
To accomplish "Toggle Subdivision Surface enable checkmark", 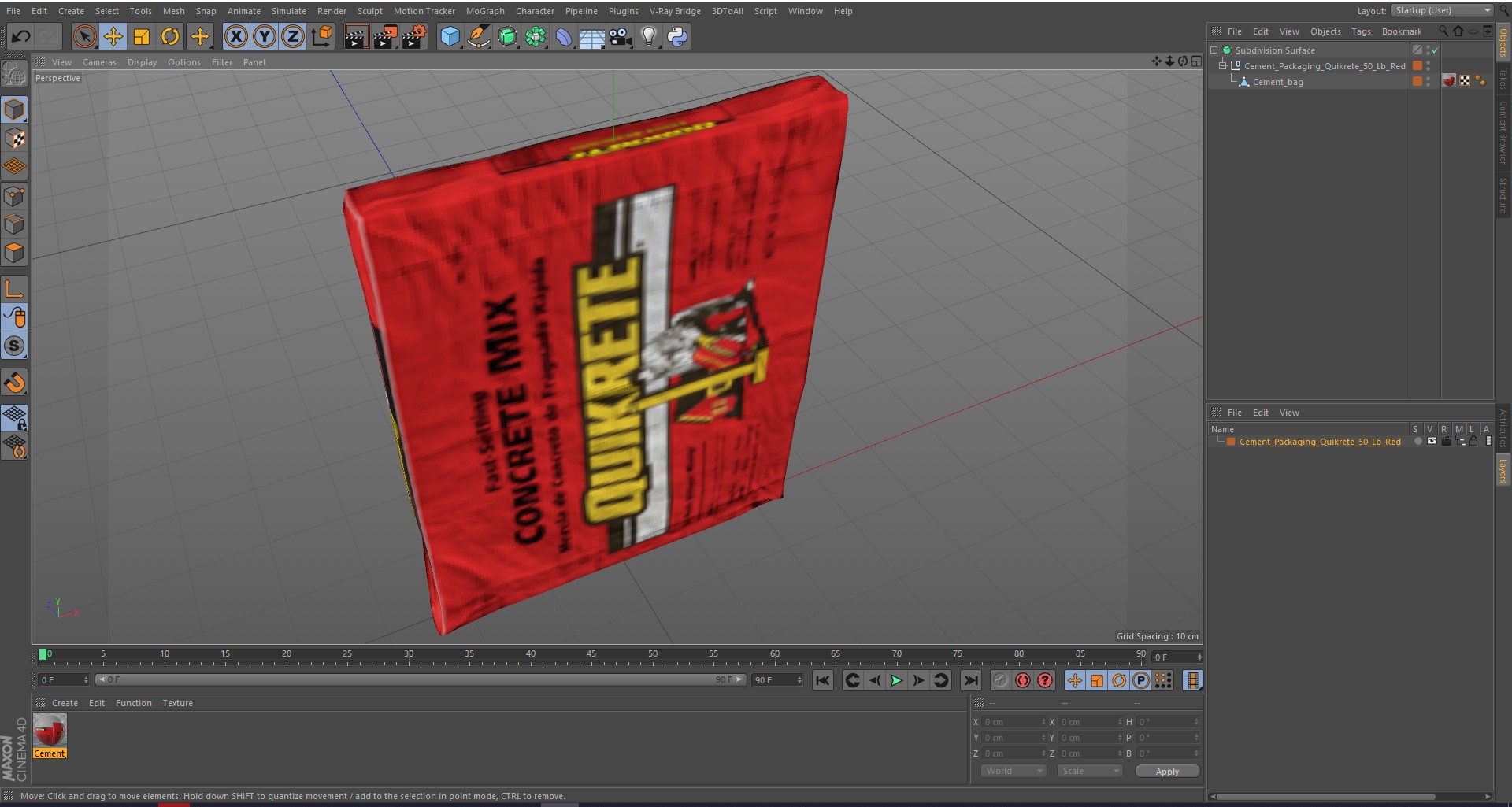I will click(1435, 50).
